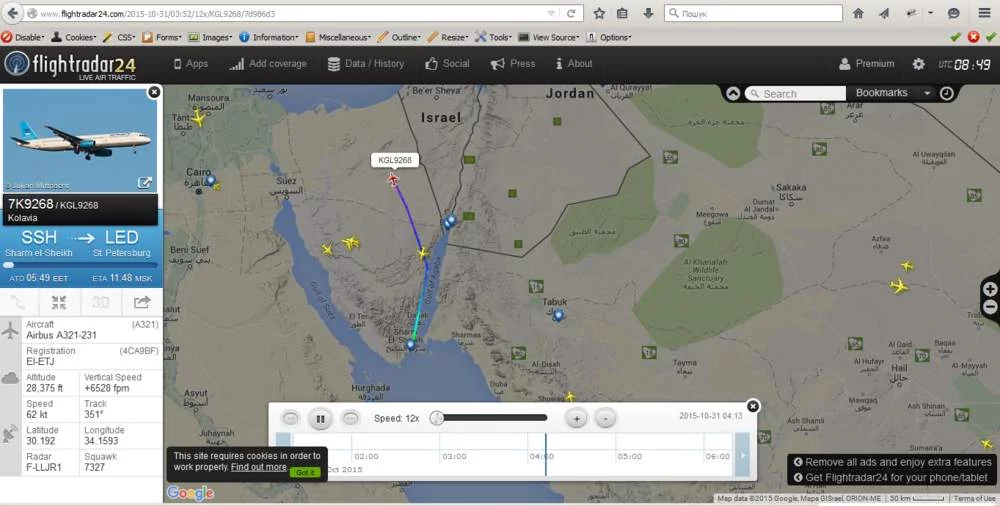This screenshot has width=1000, height=506.
Task: Accept cookies with Got it button
Action: 305,472
